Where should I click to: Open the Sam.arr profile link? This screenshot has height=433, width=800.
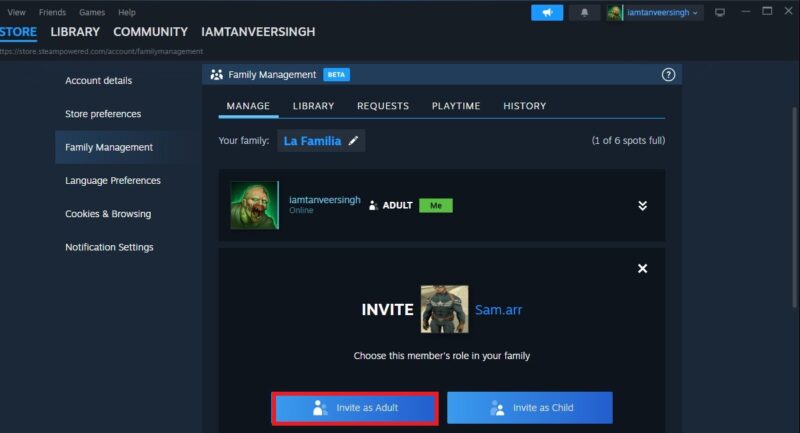[498, 310]
